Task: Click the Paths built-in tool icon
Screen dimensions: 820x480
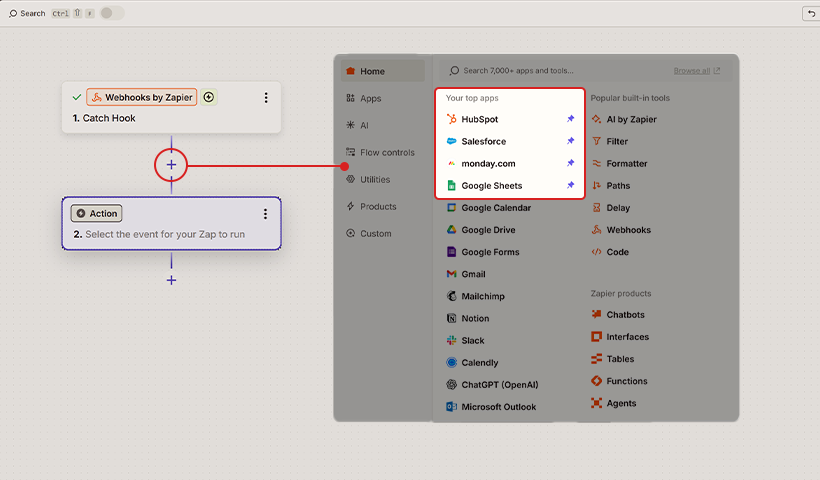Action: (597, 186)
